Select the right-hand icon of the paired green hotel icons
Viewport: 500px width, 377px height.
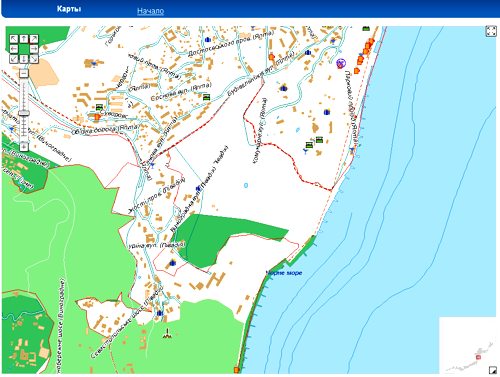coord(319,139)
